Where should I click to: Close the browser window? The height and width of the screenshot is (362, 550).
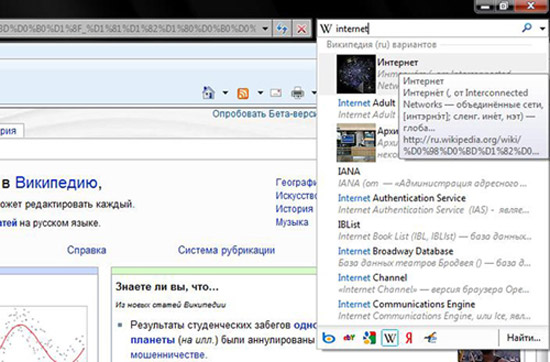coord(531,6)
